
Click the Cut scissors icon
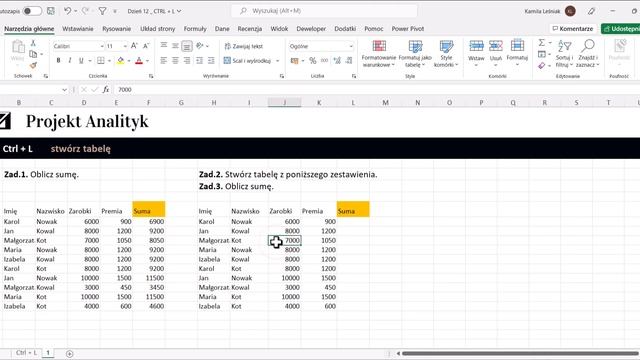pyautogui.click(x=33, y=43)
